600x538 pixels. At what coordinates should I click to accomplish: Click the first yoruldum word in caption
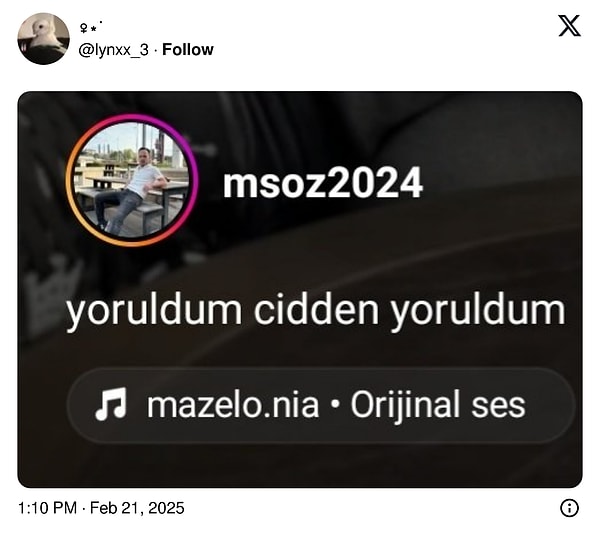(x=154, y=311)
